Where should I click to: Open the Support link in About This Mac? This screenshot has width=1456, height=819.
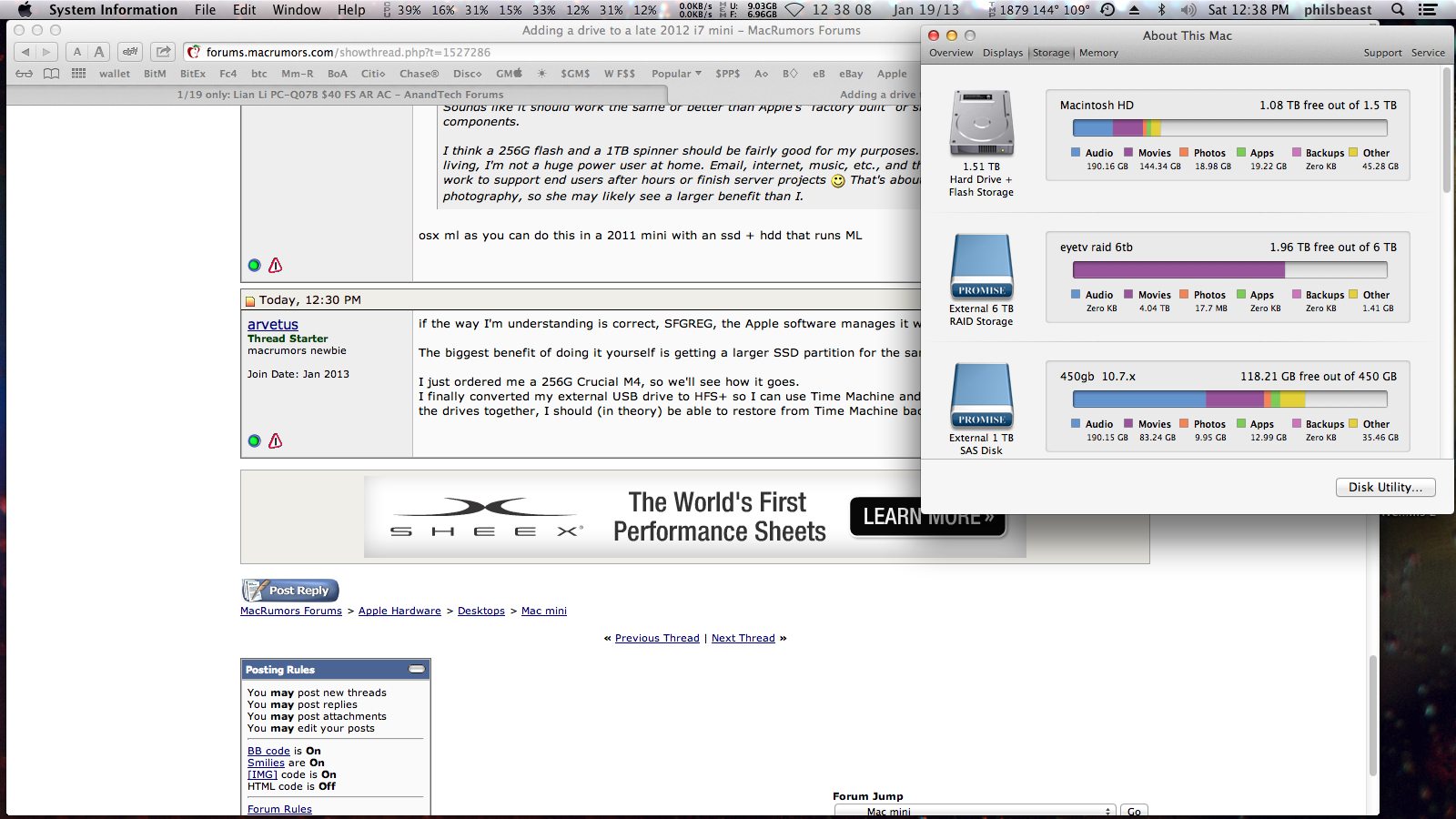click(x=1382, y=53)
